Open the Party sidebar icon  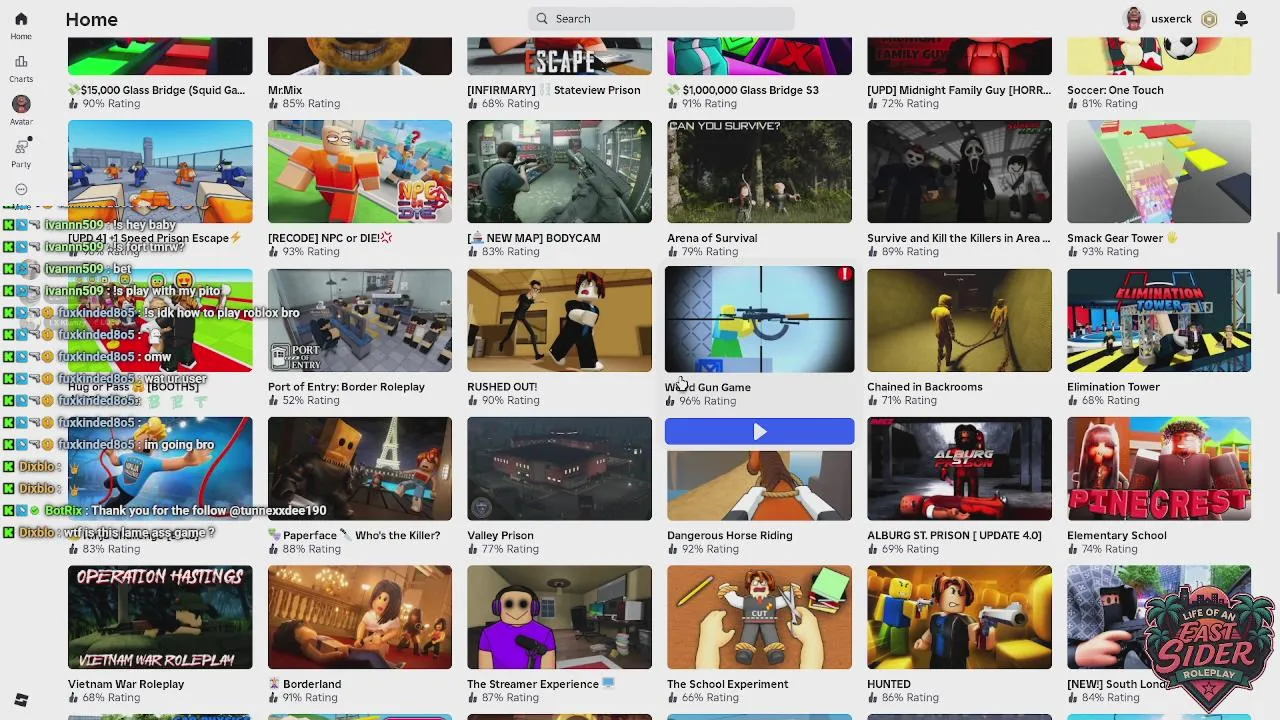pos(21,147)
